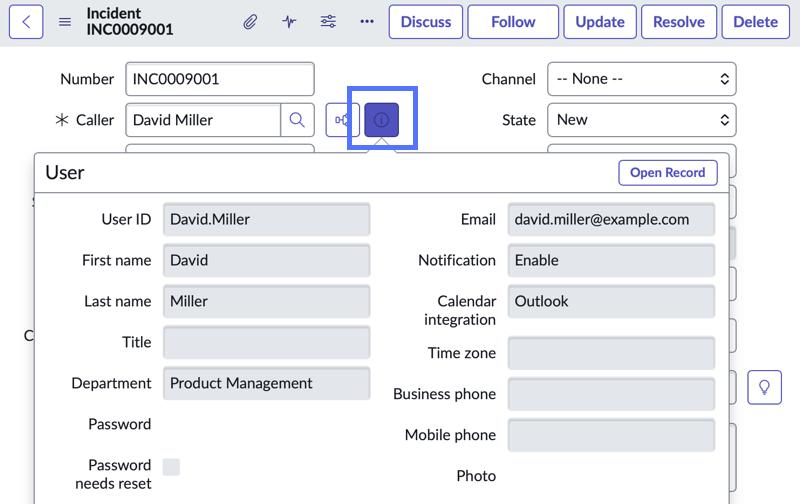
Task: Click the Last name field Miller
Action: pyautogui.click(x=266, y=301)
